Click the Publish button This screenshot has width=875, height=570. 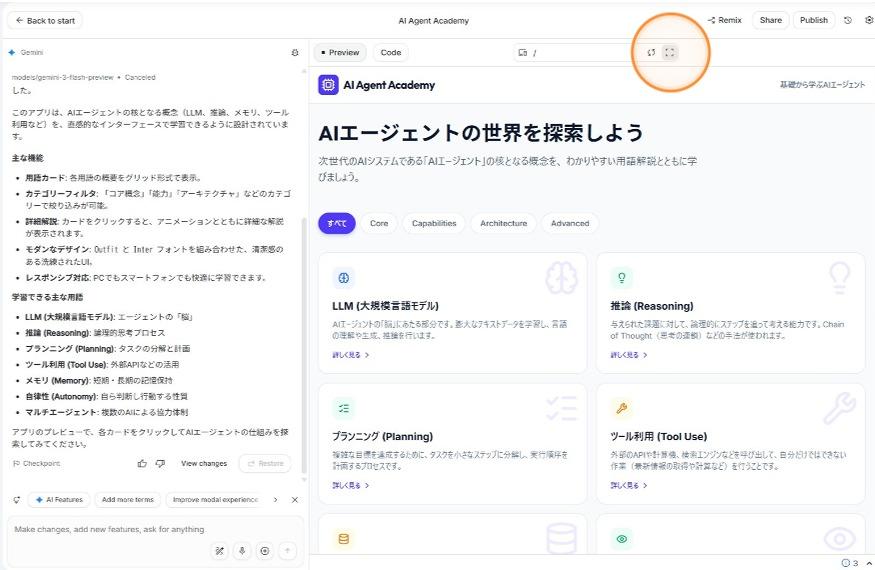coord(814,20)
